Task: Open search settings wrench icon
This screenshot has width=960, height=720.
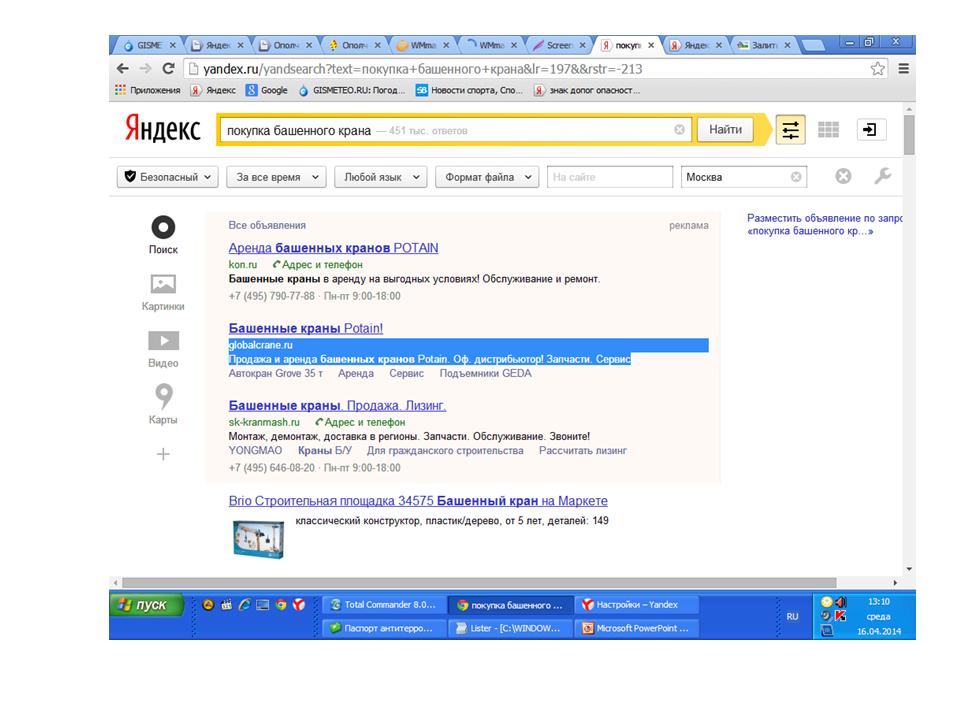Action: pos(882,176)
